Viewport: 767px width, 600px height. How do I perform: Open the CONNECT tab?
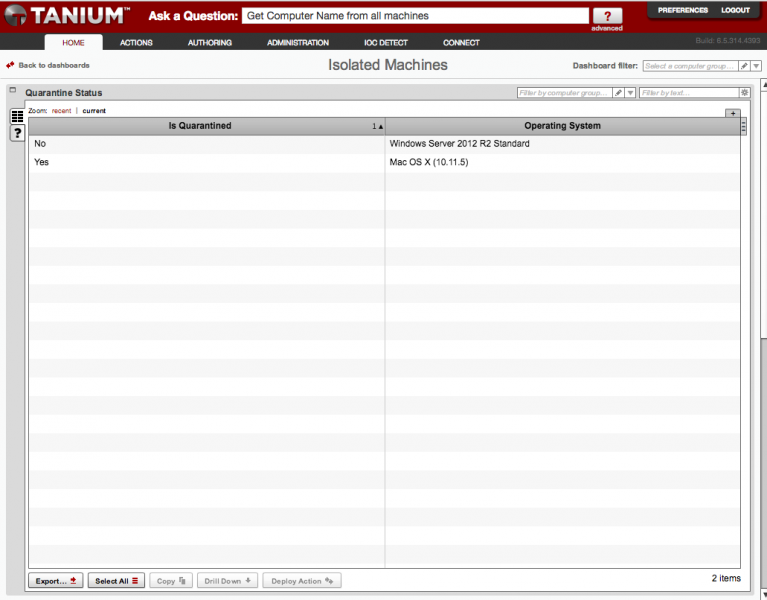pyautogui.click(x=461, y=43)
